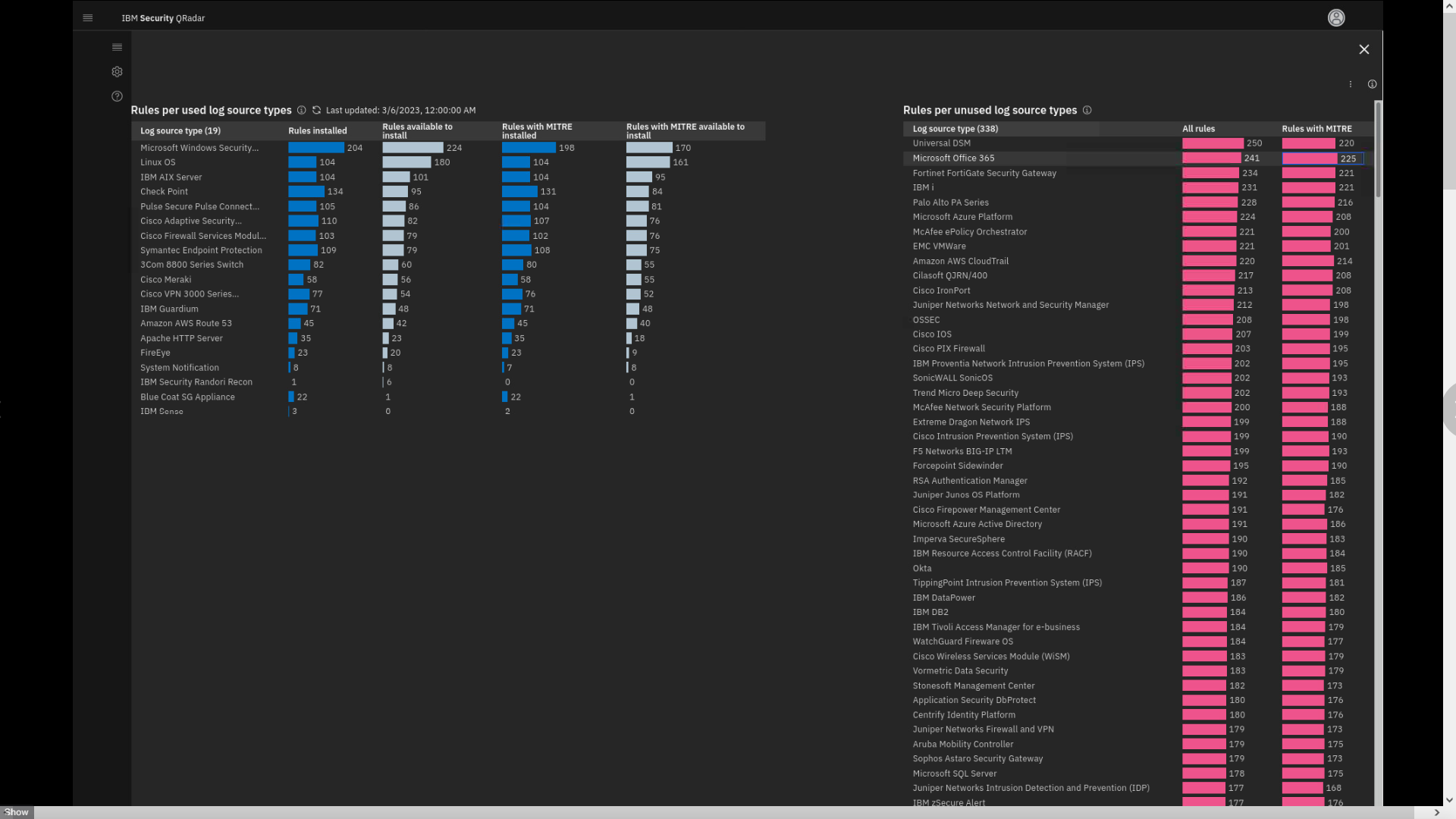
Task: Click info icon next to unused log sources title
Action: tap(1087, 110)
